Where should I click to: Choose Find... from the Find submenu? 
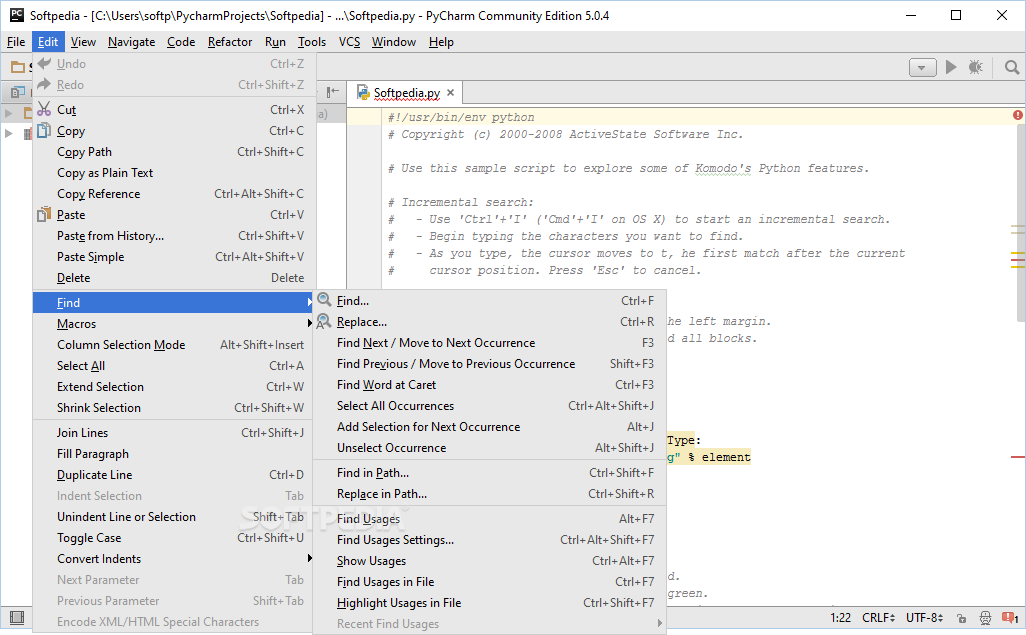pyautogui.click(x=489, y=300)
